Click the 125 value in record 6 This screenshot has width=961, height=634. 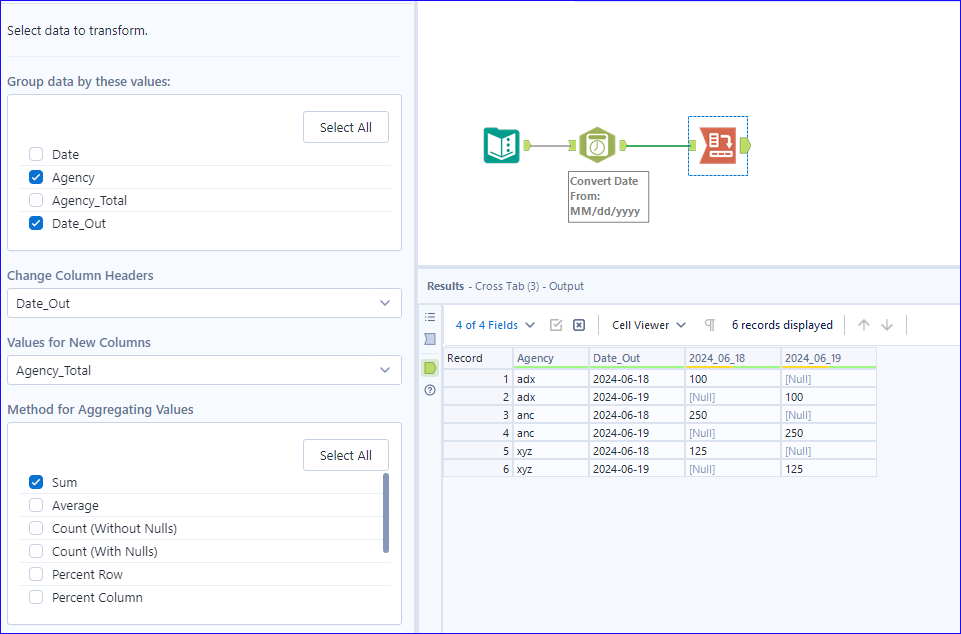pos(829,469)
